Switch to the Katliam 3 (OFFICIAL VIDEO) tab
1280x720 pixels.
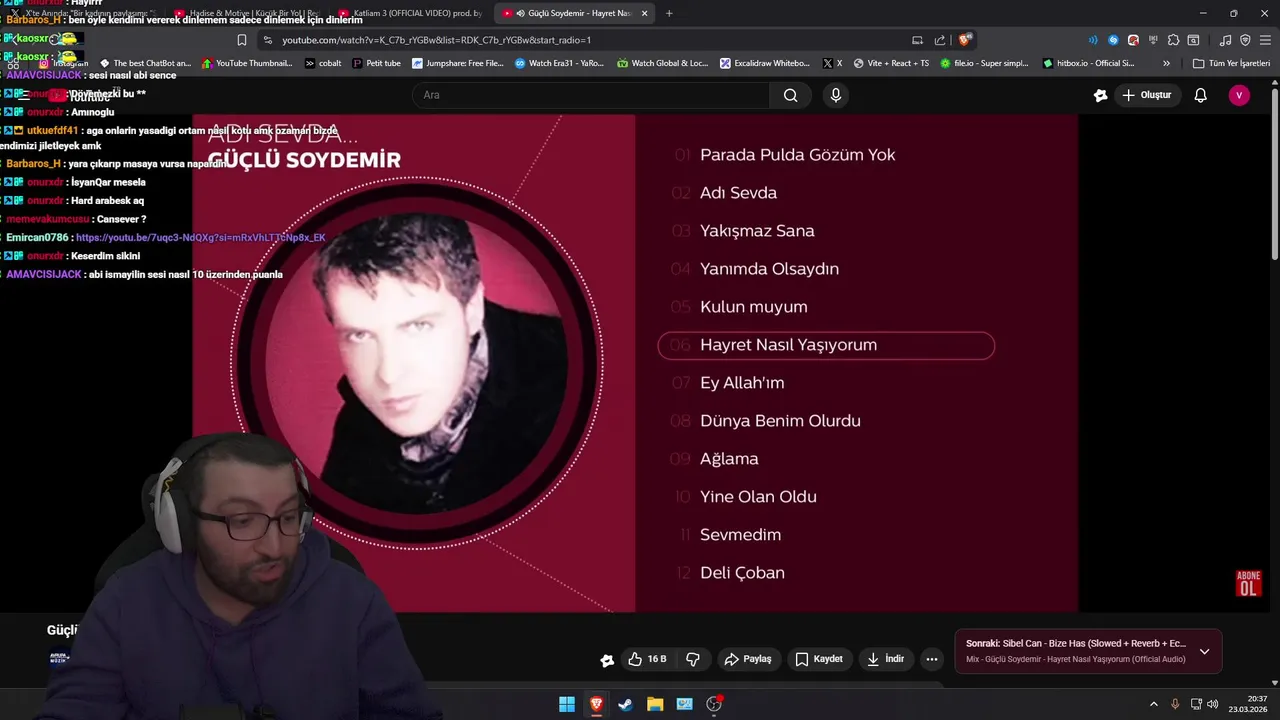412,13
